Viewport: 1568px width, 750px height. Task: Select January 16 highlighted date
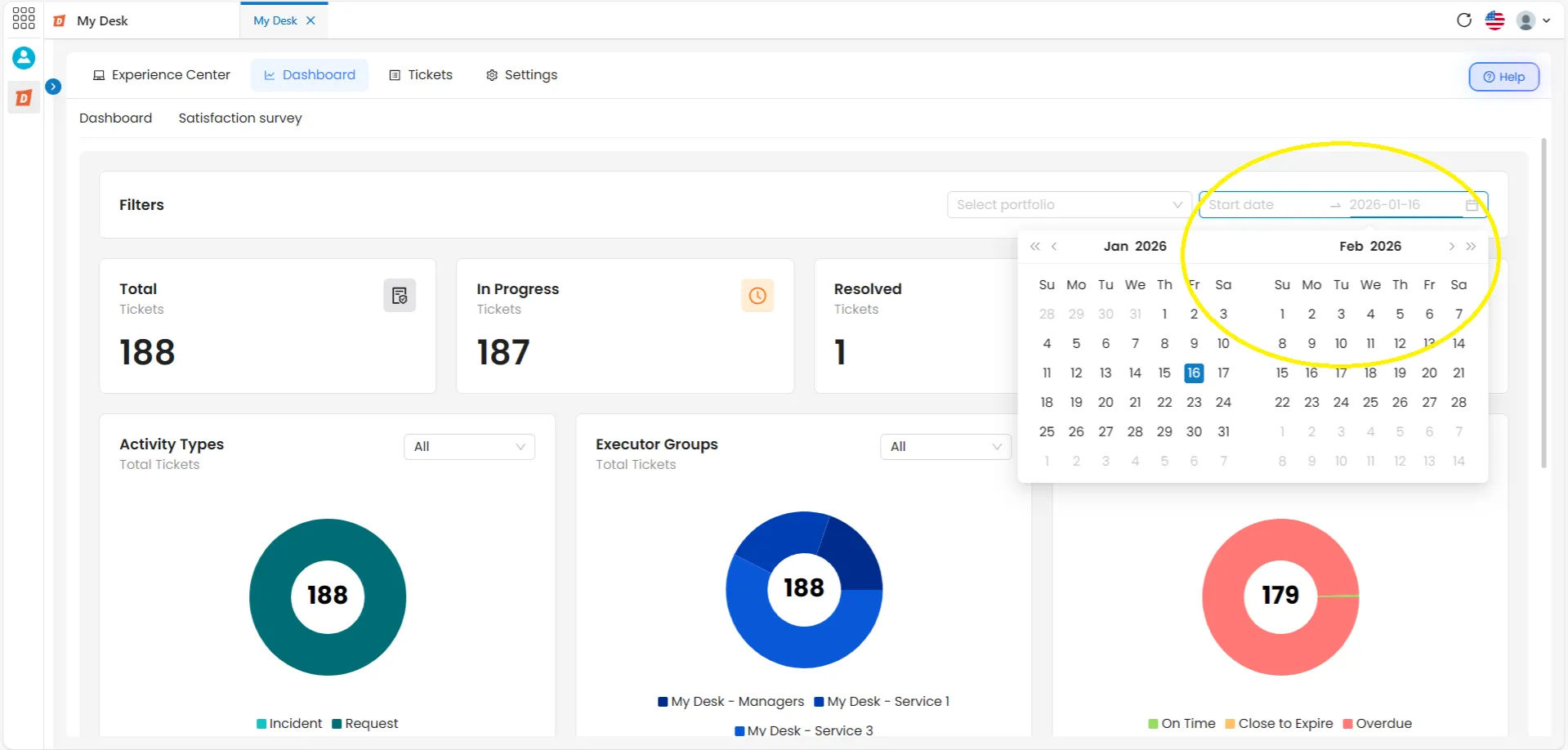tap(1194, 373)
